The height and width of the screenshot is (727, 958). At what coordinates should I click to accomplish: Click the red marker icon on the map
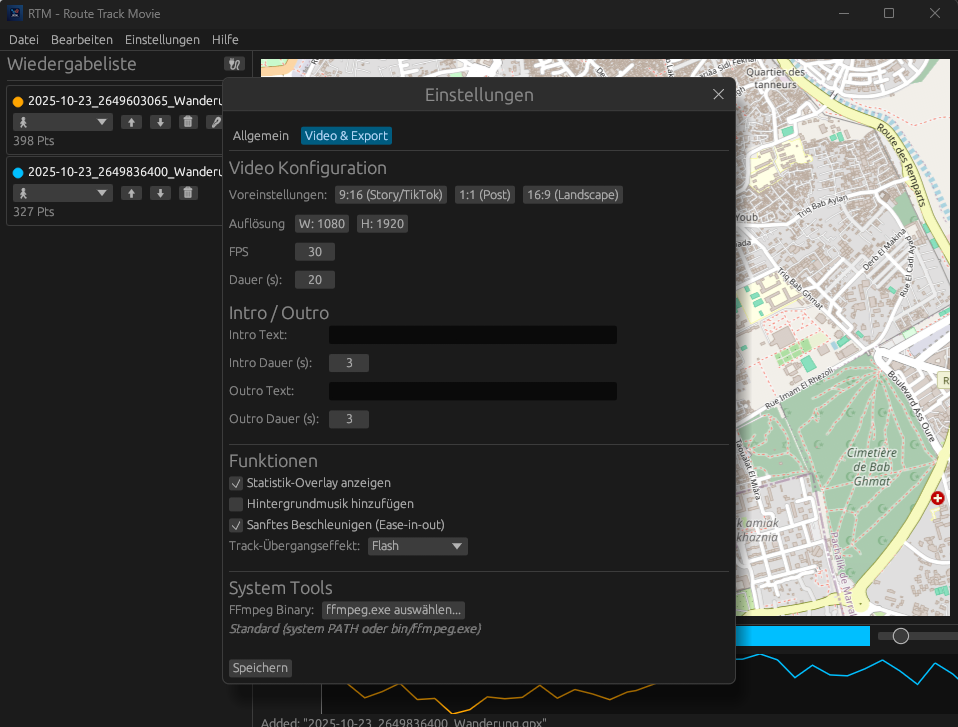click(x=937, y=497)
